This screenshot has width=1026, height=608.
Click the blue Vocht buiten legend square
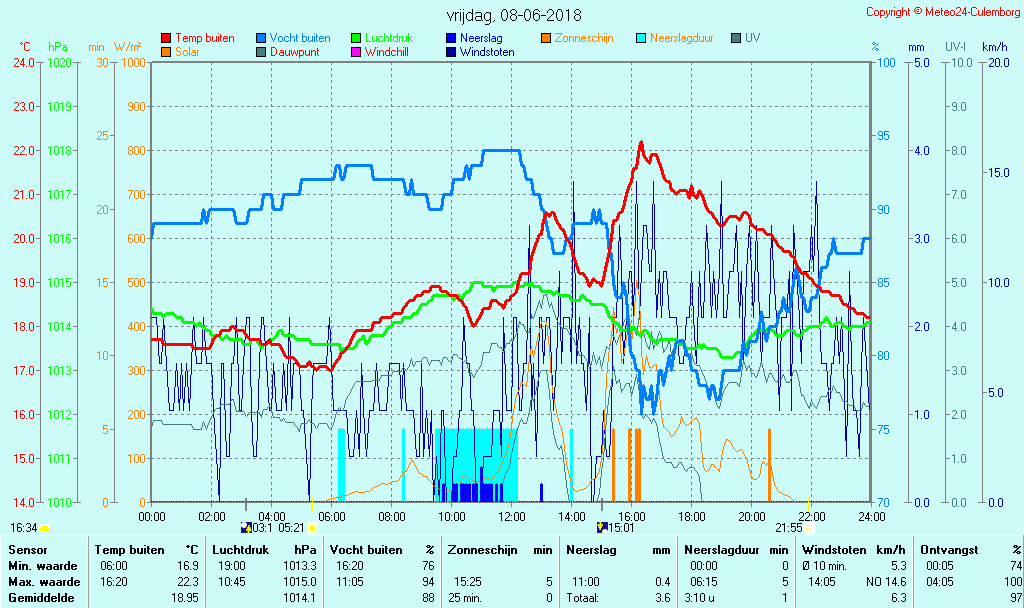point(261,38)
